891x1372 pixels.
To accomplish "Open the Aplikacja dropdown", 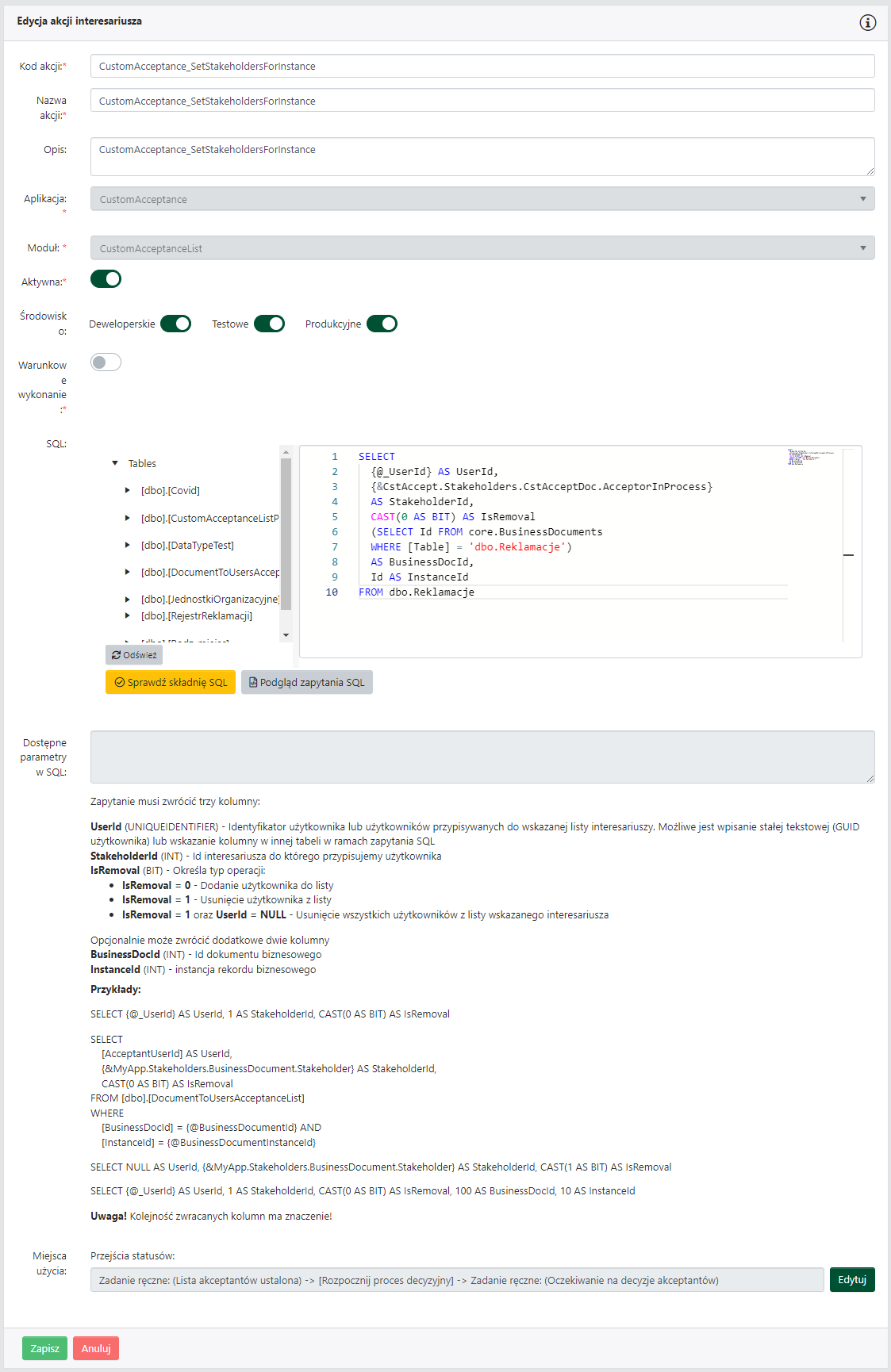I will (482, 199).
